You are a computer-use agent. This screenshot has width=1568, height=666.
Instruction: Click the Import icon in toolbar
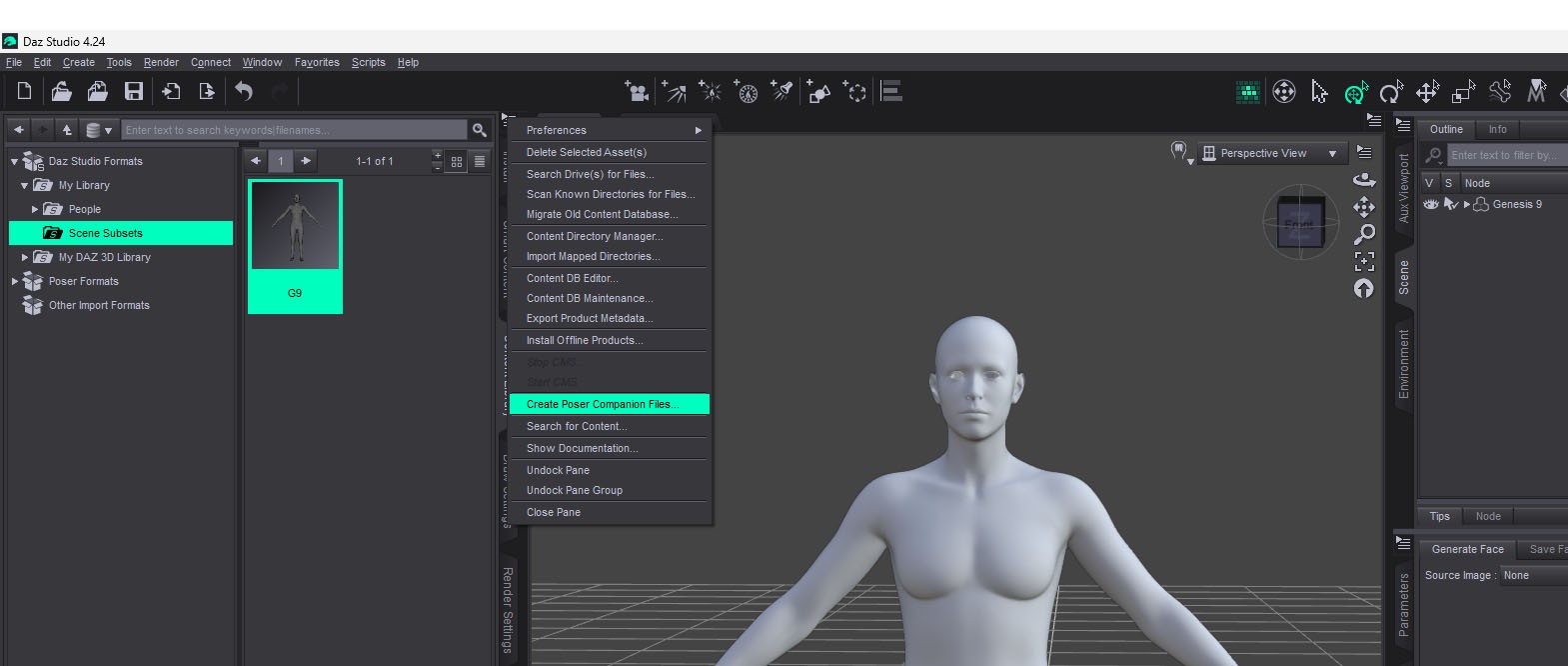pyautogui.click(x=171, y=92)
